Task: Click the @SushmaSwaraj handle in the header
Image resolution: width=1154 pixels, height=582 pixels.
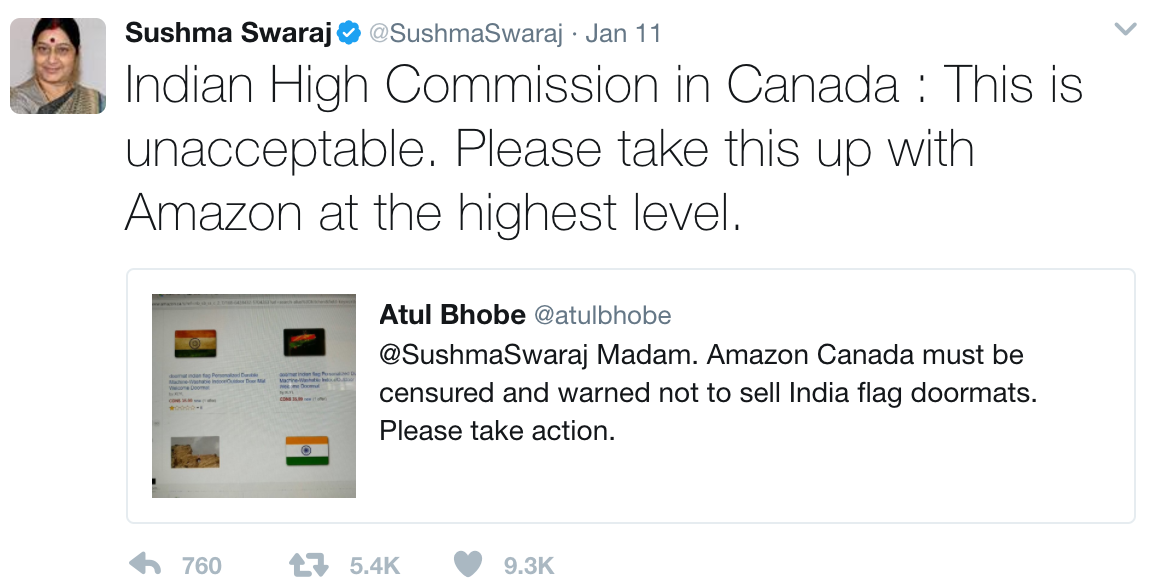Action: point(463,33)
